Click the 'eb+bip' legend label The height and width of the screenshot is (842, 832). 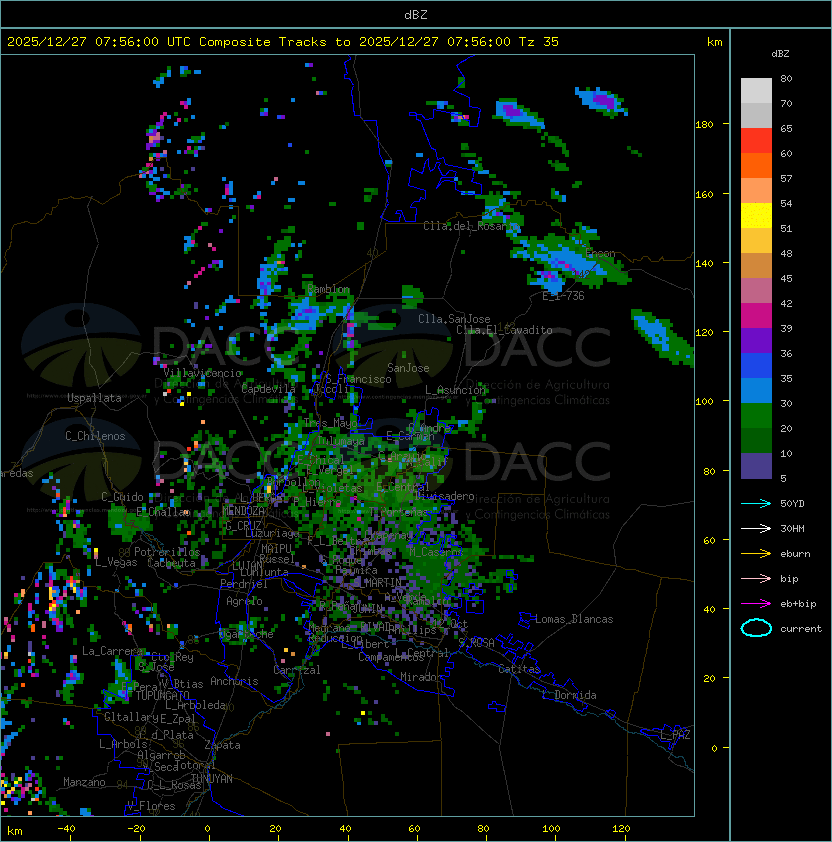coord(798,604)
